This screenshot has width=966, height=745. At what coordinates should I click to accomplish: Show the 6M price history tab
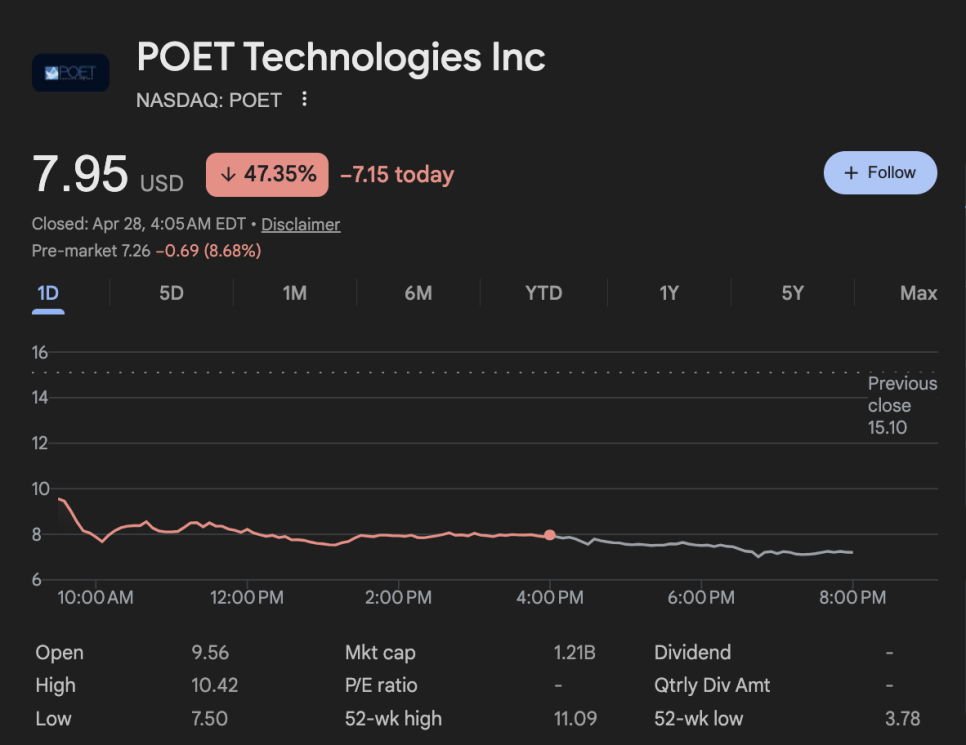[x=418, y=293]
